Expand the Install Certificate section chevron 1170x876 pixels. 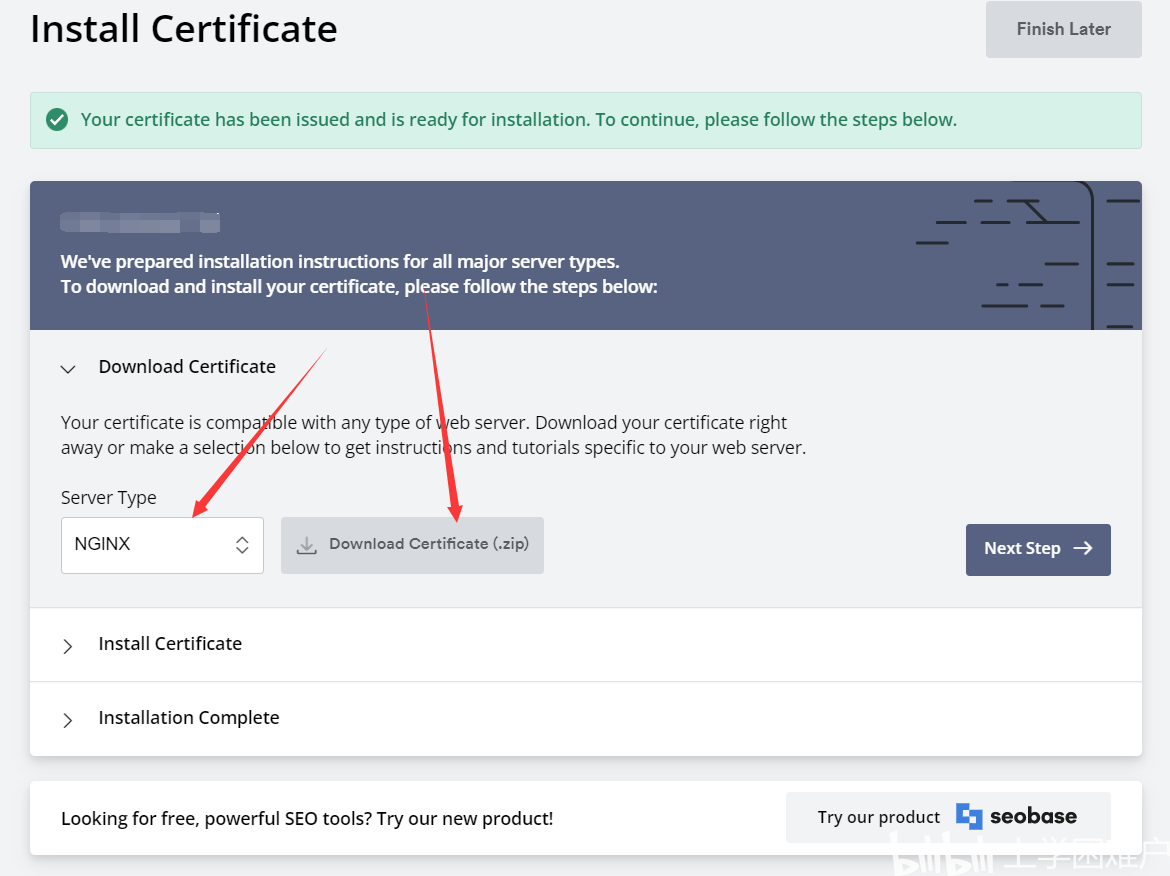coord(68,646)
